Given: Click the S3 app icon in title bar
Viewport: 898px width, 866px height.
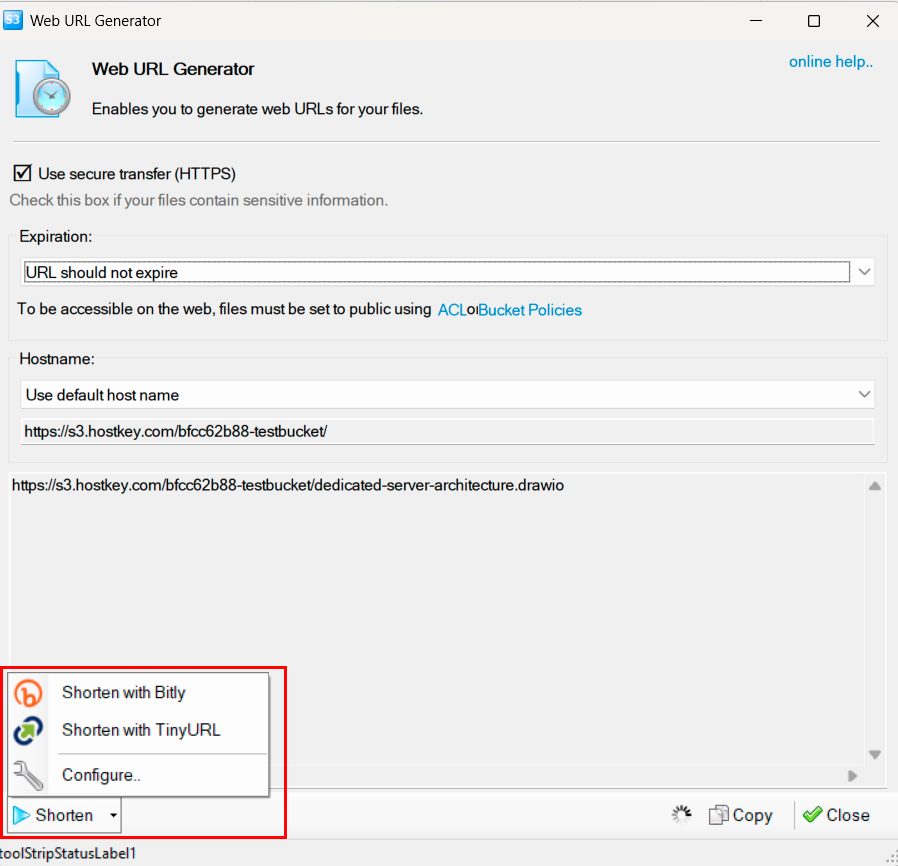Looking at the screenshot, I should tap(14, 20).
